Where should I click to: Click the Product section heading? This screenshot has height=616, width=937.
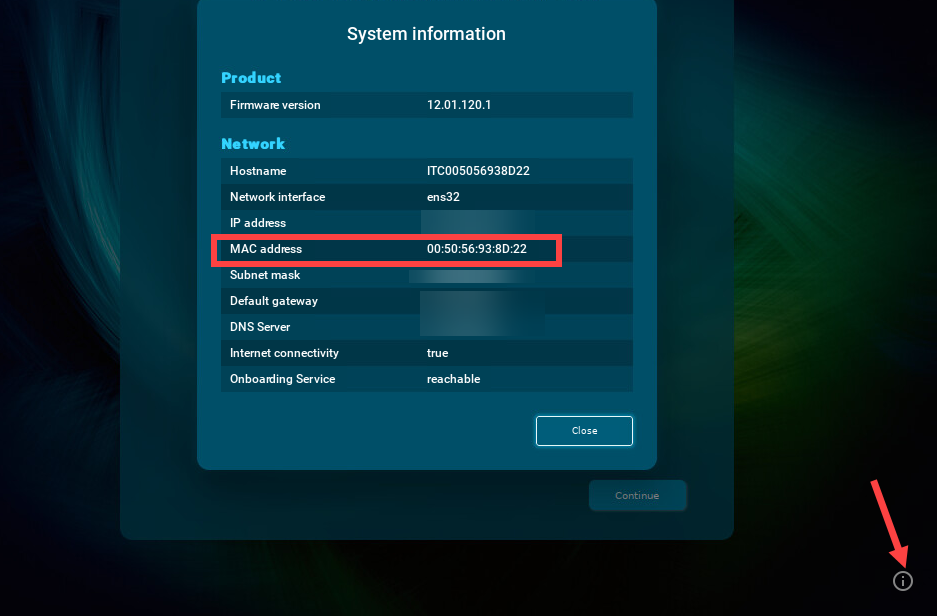[250, 78]
